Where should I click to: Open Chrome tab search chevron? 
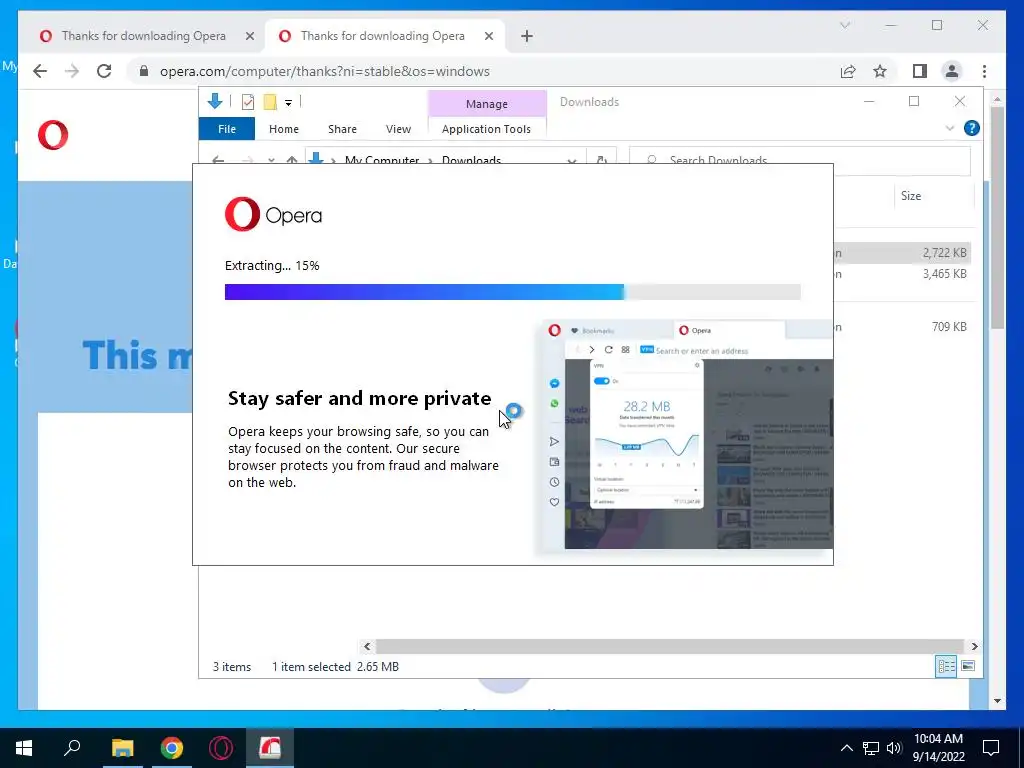tap(844, 25)
